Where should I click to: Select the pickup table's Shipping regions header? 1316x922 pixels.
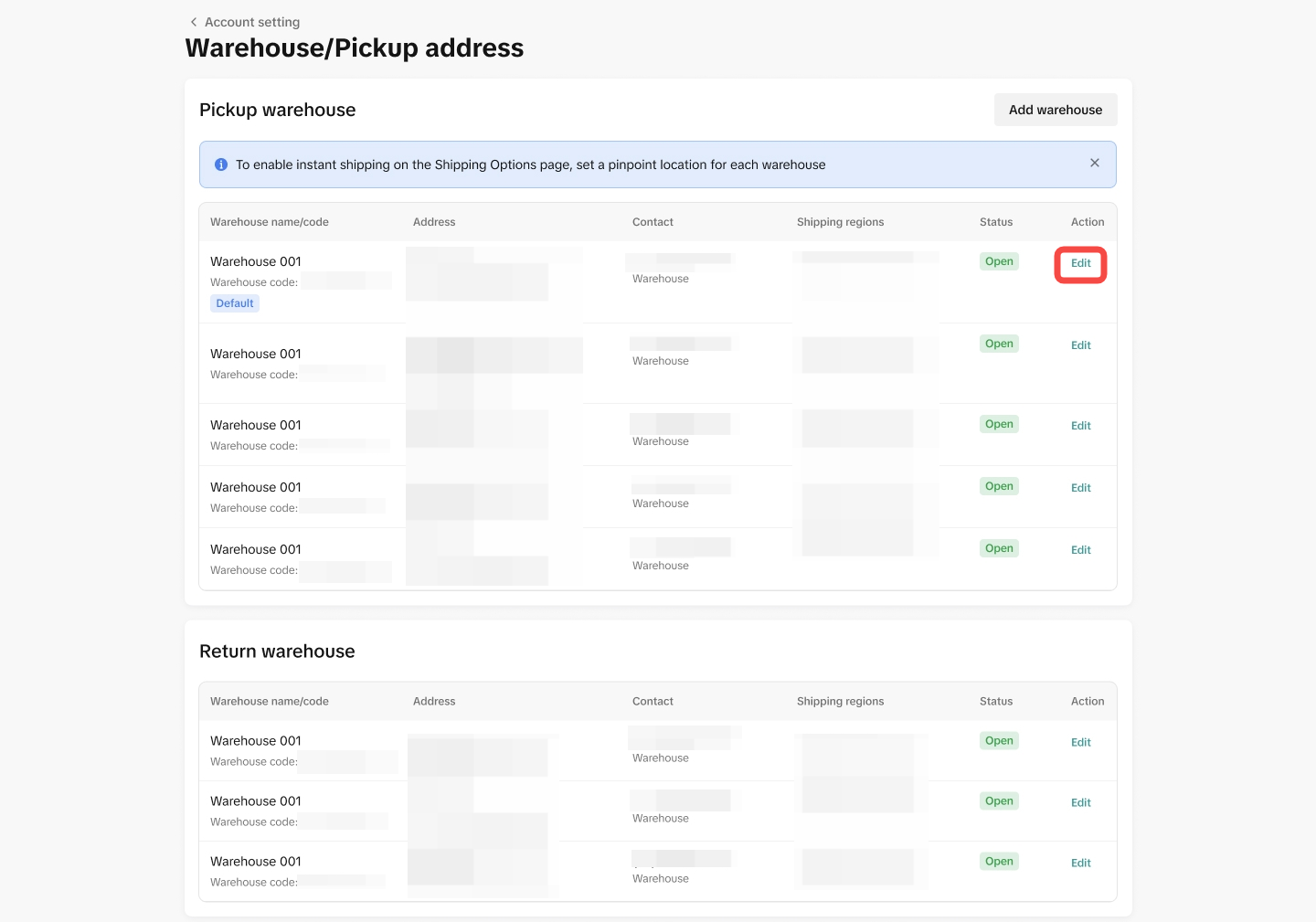pyautogui.click(x=840, y=222)
